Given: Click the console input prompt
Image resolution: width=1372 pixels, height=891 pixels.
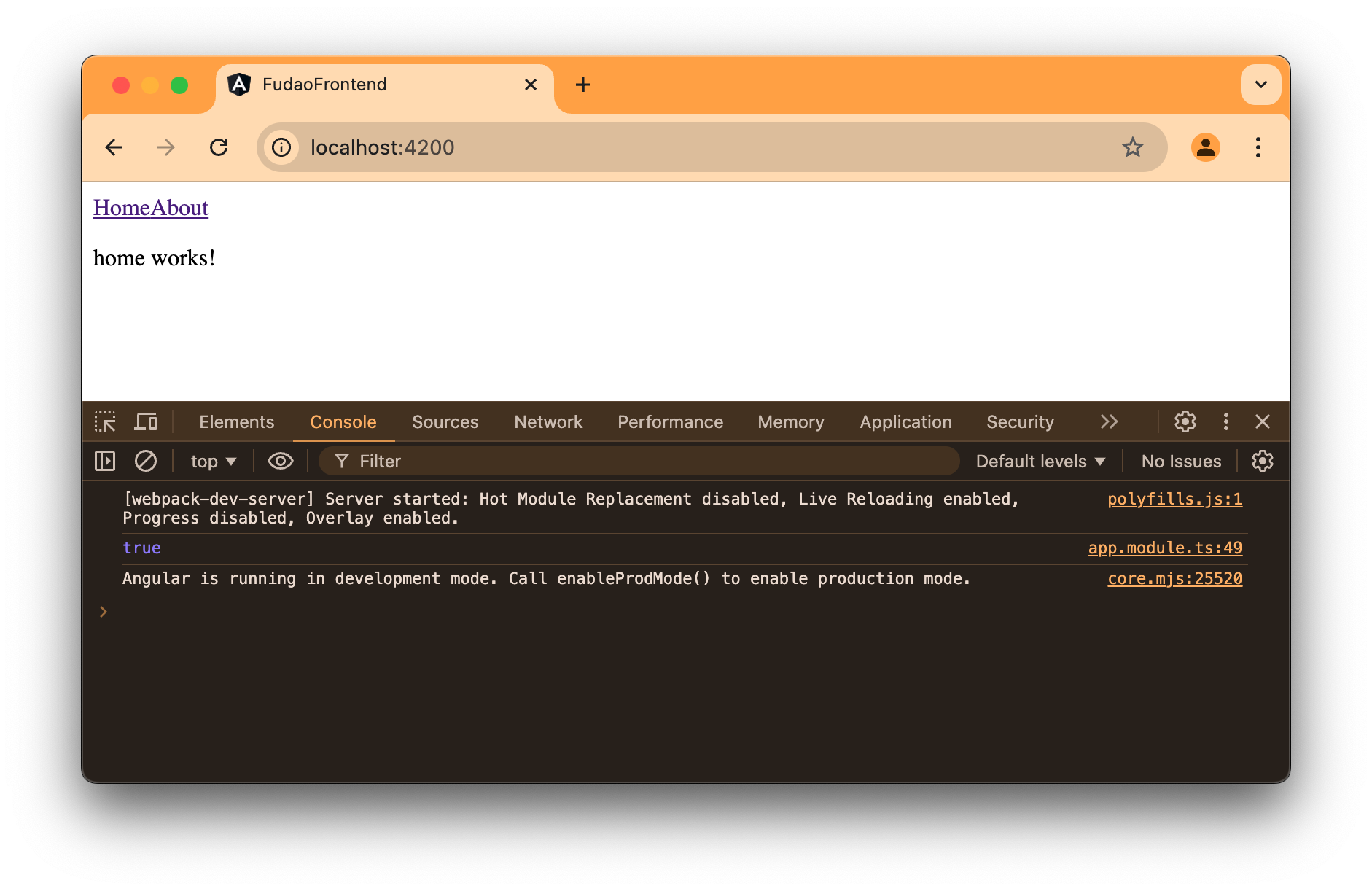Looking at the screenshot, I should (x=292, y=611).
